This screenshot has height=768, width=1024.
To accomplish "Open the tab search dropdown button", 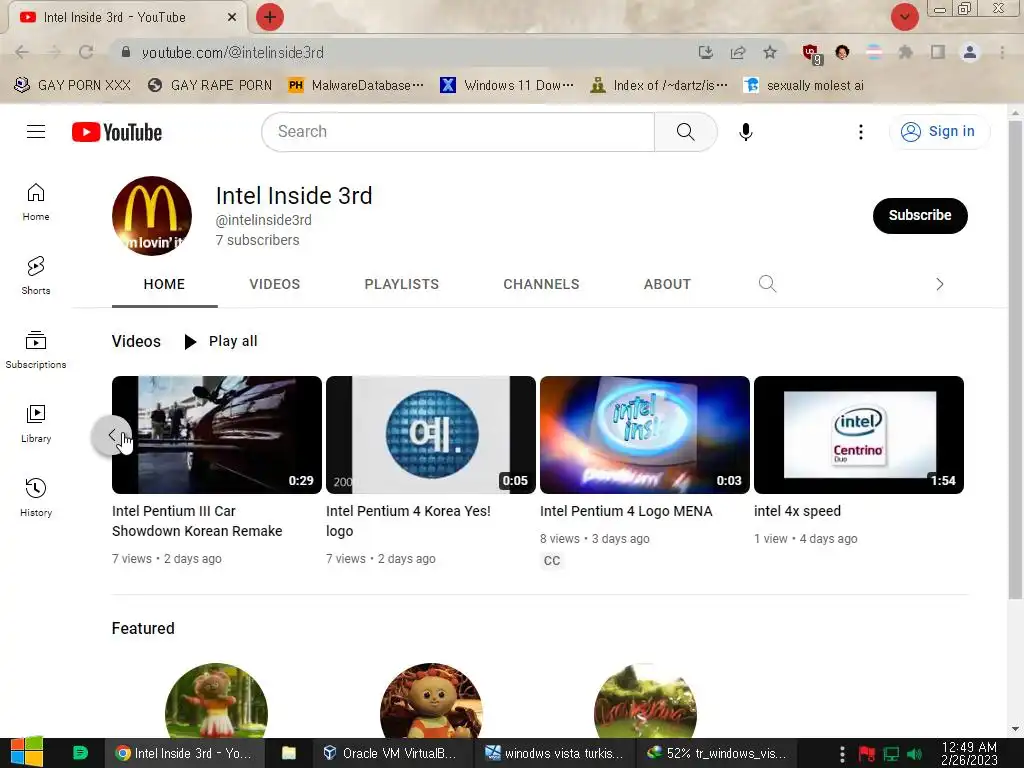I will coord(904,17).
